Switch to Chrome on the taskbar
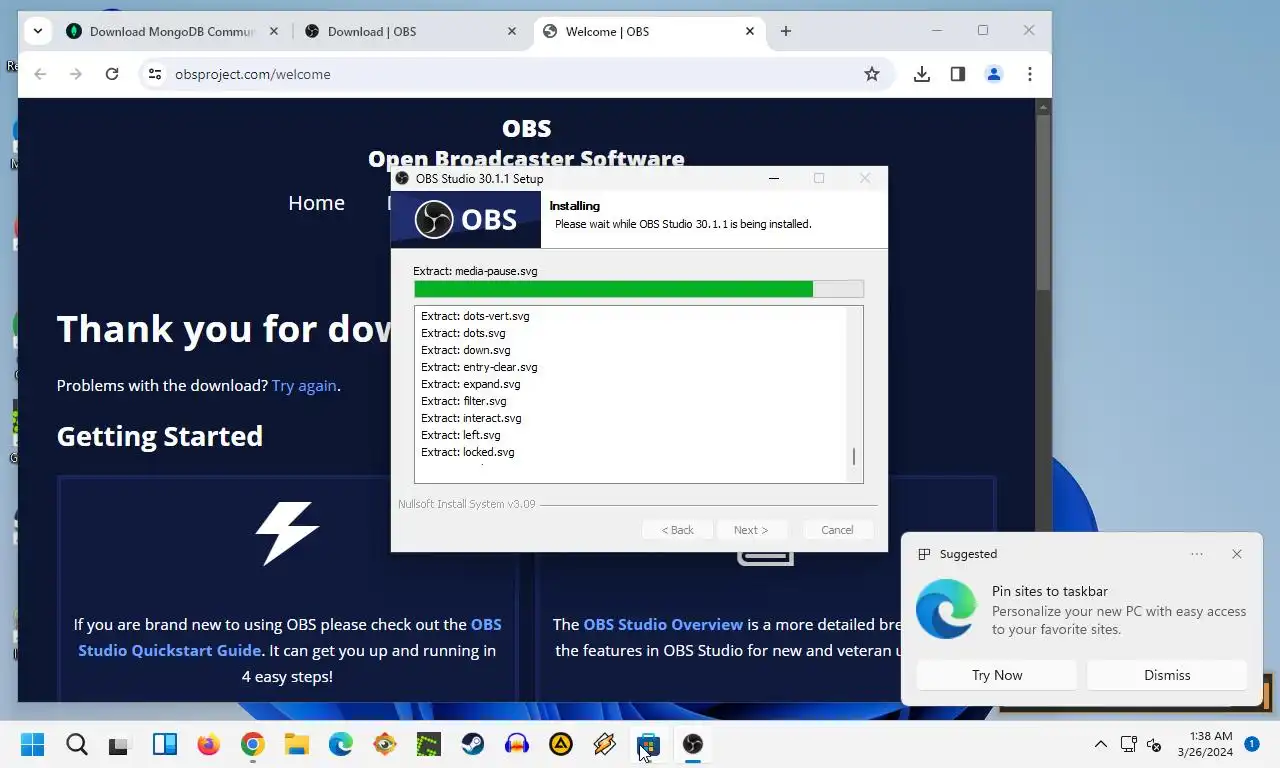 (x=252, y=744)
